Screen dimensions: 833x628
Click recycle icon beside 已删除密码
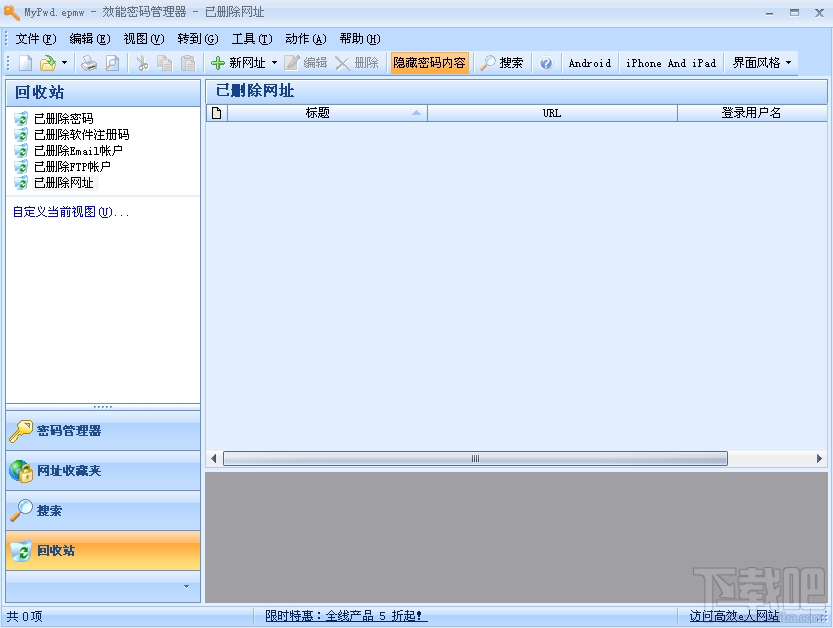(21, 118)
